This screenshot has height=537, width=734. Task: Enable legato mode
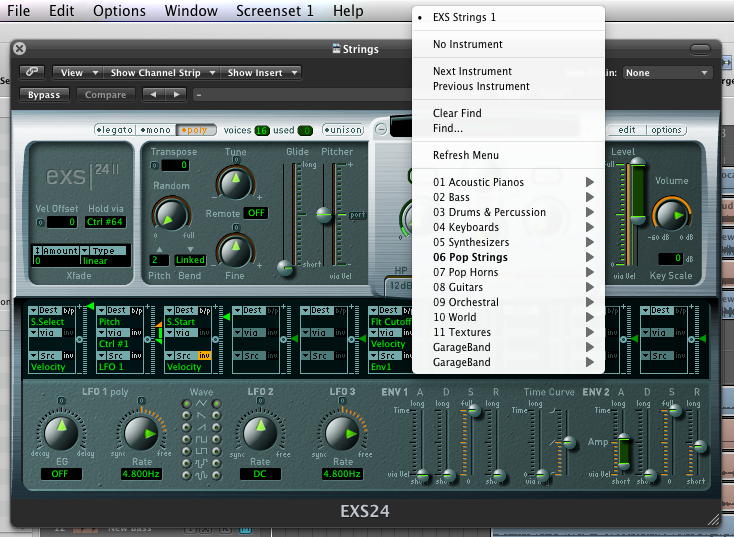pos(115,130)
